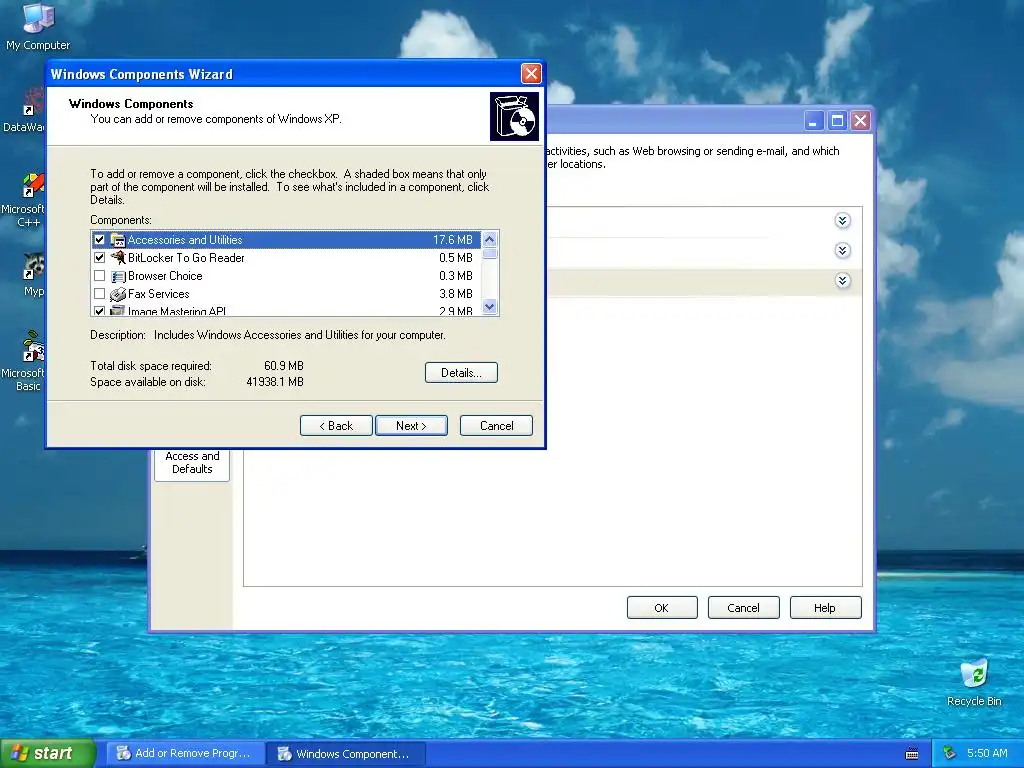The width and height of the screenshot is (1024, 768).
Task: Click the 17.6 MB size value
Action: pos(453,240)
